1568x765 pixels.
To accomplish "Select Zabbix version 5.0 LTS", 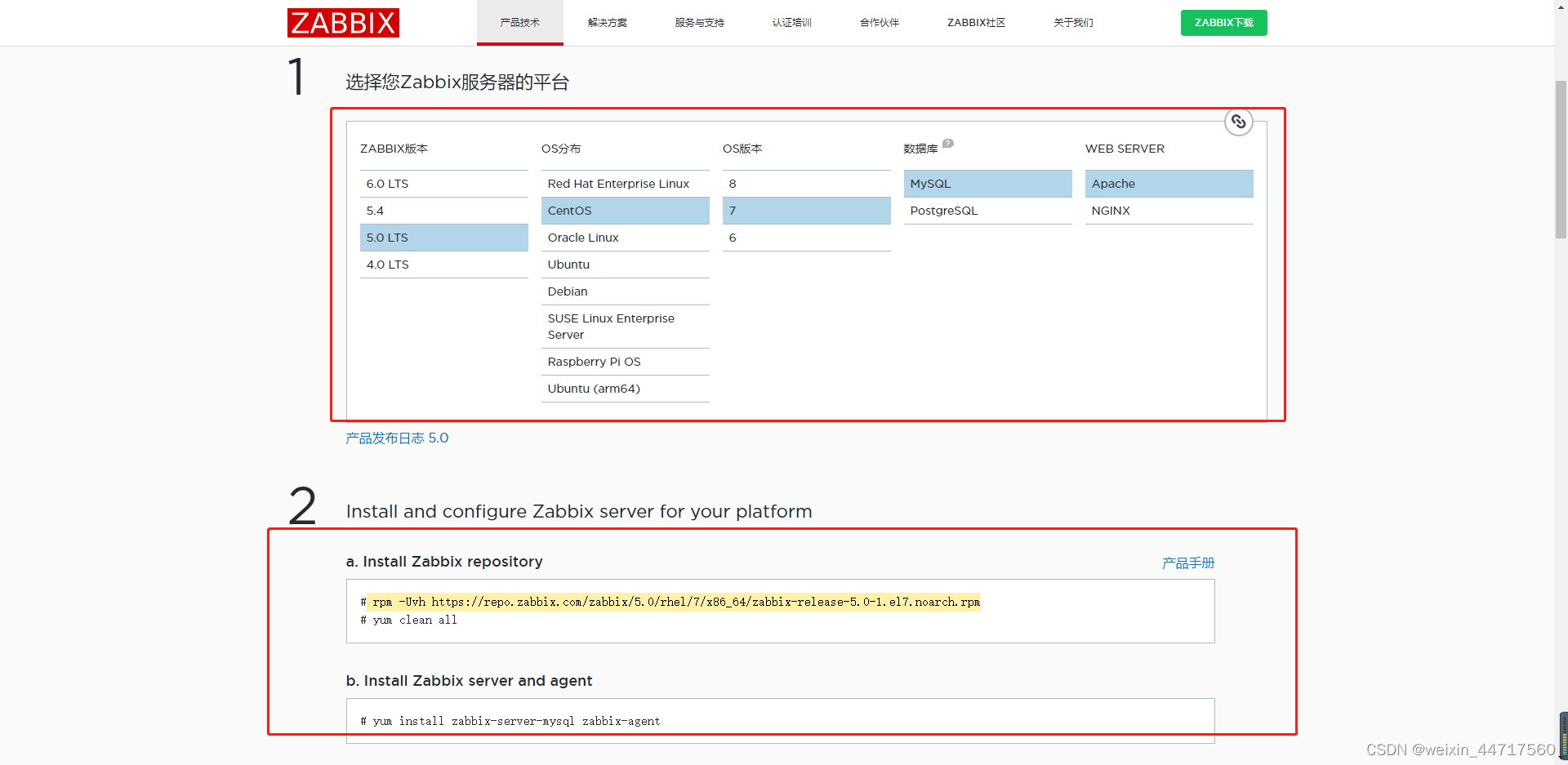I will pyautogui.click(x=444, y=238).
